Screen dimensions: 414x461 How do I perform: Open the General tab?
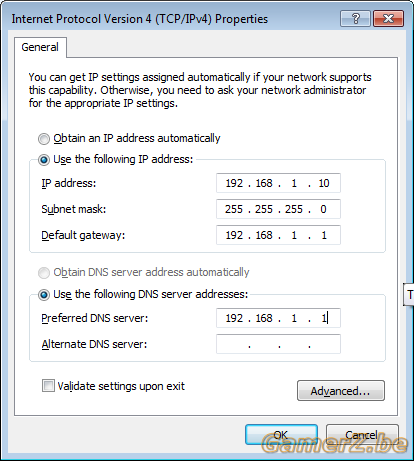40,47
